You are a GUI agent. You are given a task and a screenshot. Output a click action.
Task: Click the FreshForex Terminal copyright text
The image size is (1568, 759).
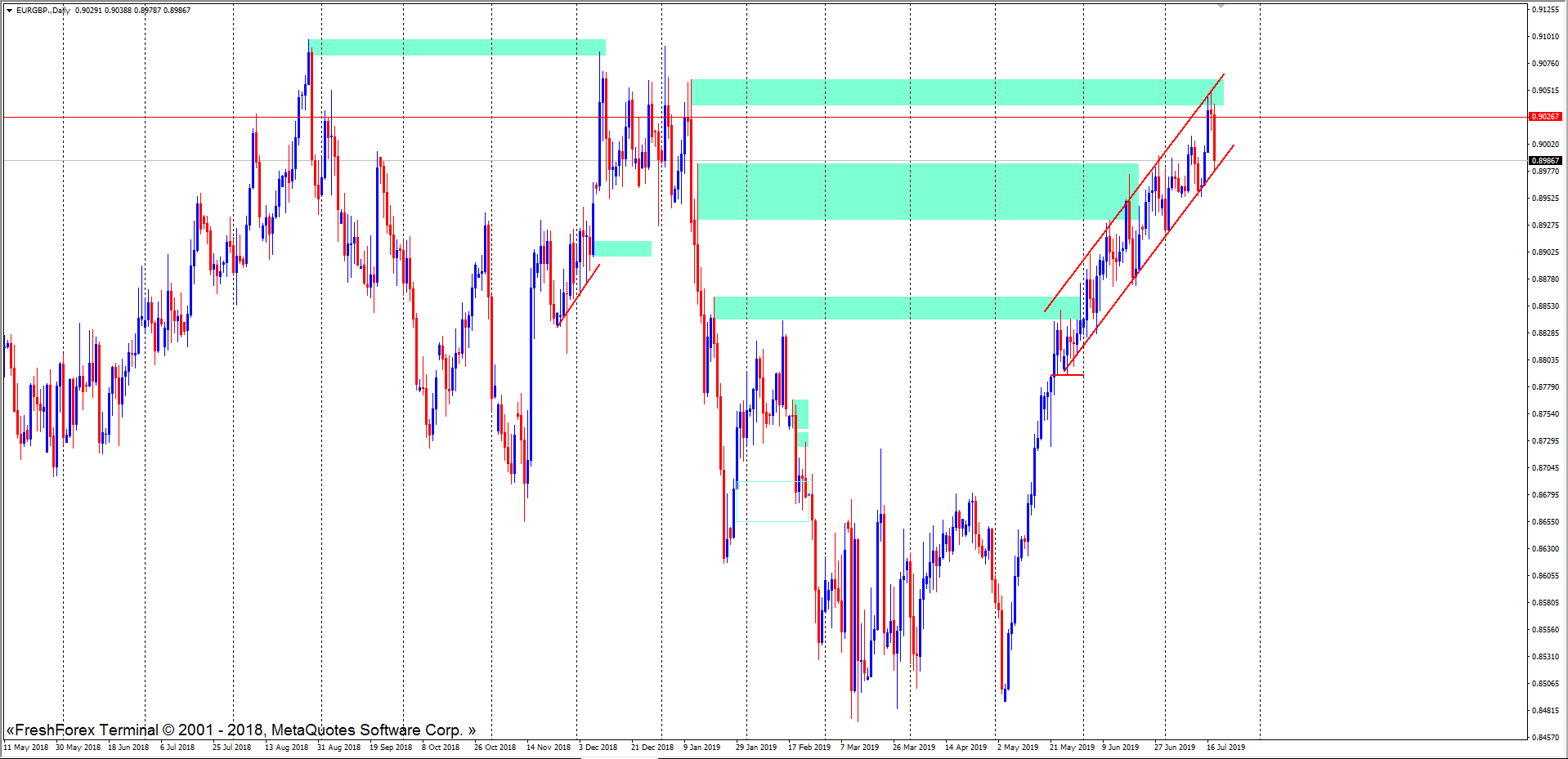240,730
